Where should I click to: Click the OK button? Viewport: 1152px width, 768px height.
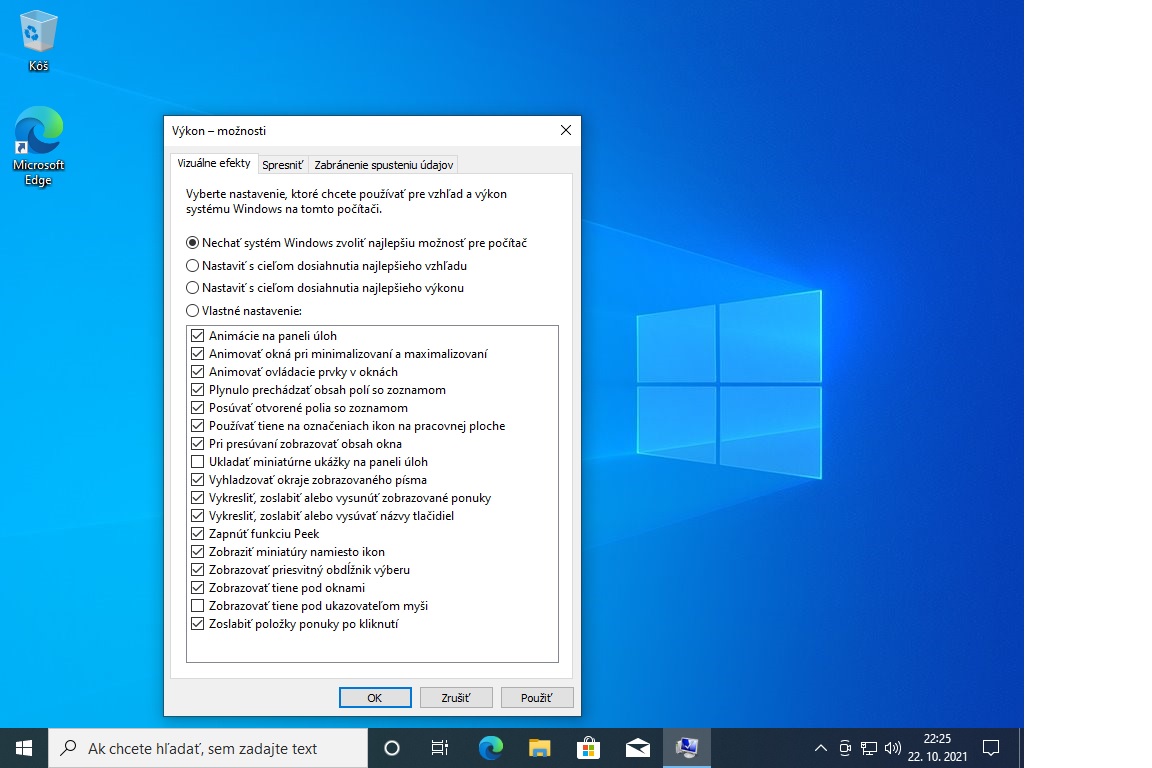375,698
